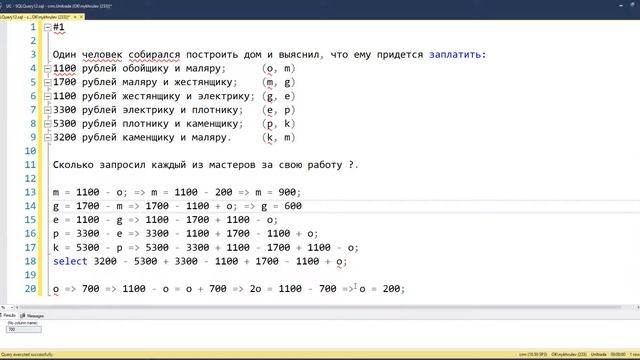The image size is (640, 360).
Task: Pin the SQLQuery12.sql document tab
Action: [75, 17]
